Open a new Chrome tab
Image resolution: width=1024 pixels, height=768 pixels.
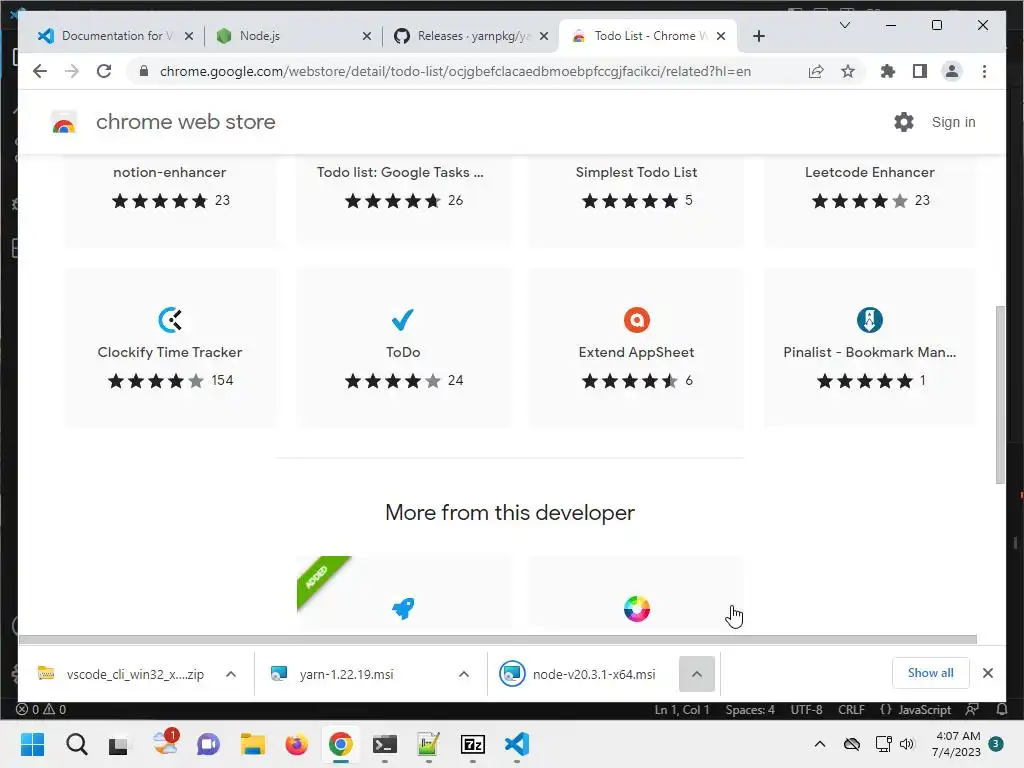coord(759,36)
